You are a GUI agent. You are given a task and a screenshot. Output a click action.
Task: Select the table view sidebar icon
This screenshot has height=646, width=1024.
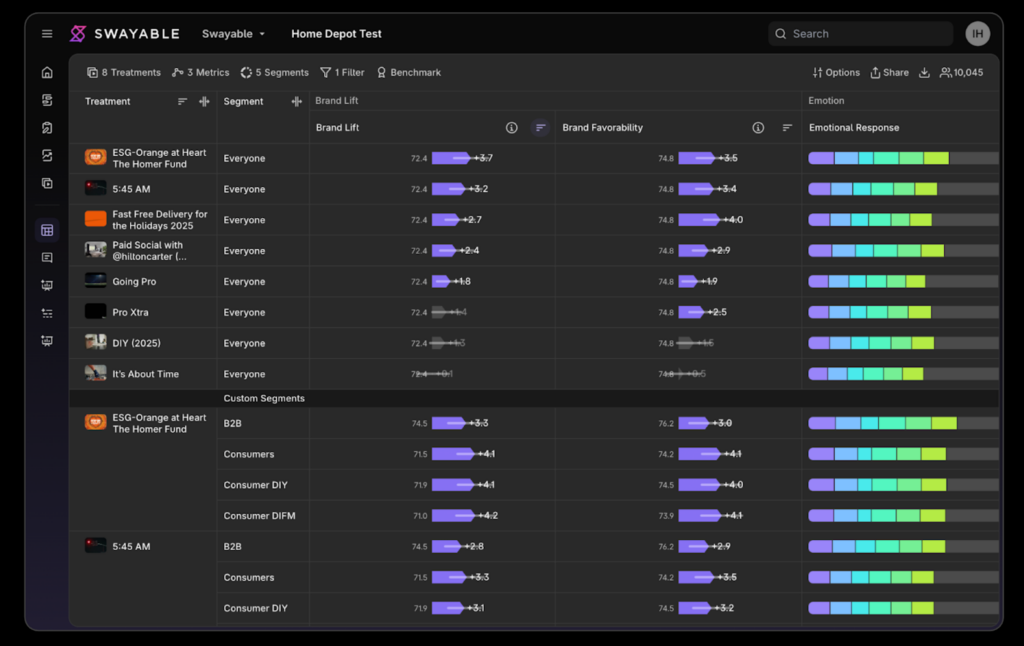47,230
